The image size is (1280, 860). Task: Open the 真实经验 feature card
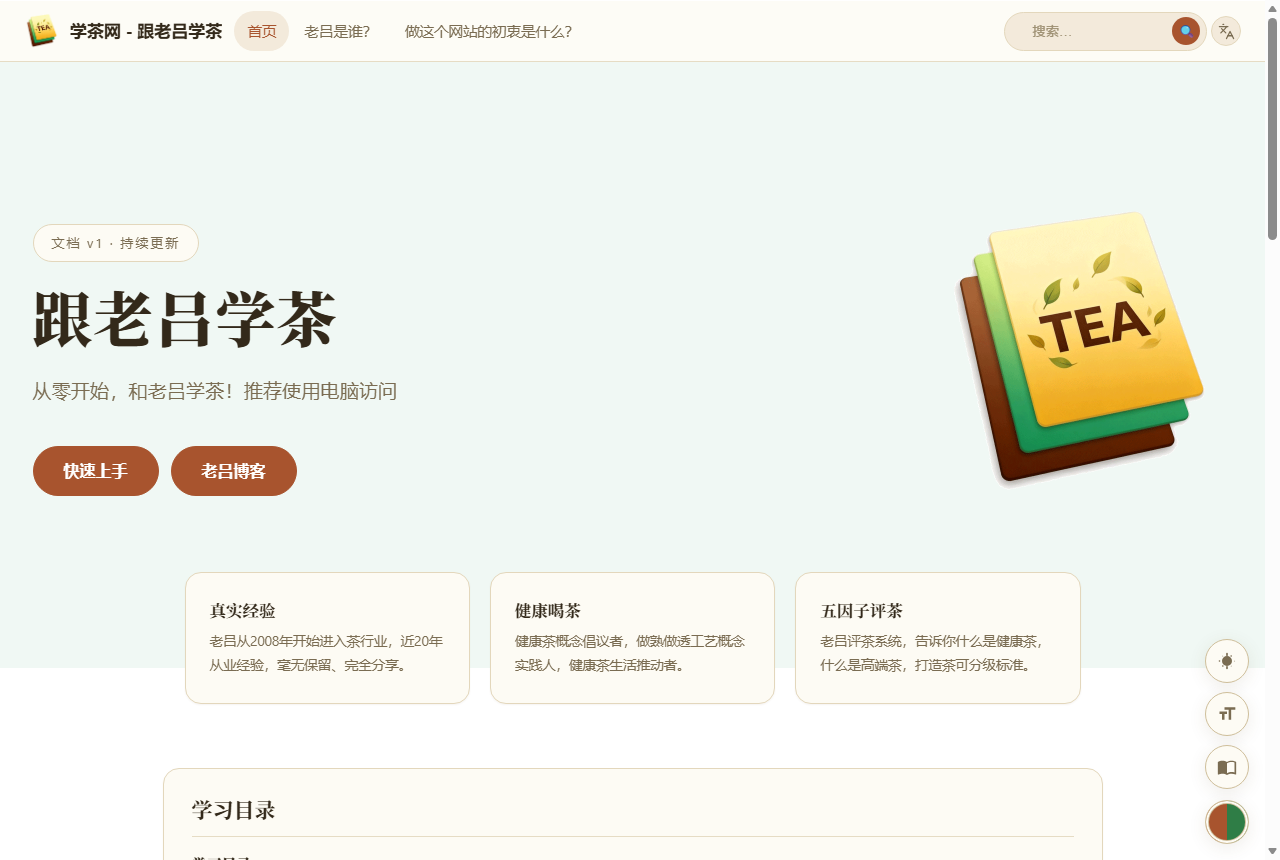327,638
